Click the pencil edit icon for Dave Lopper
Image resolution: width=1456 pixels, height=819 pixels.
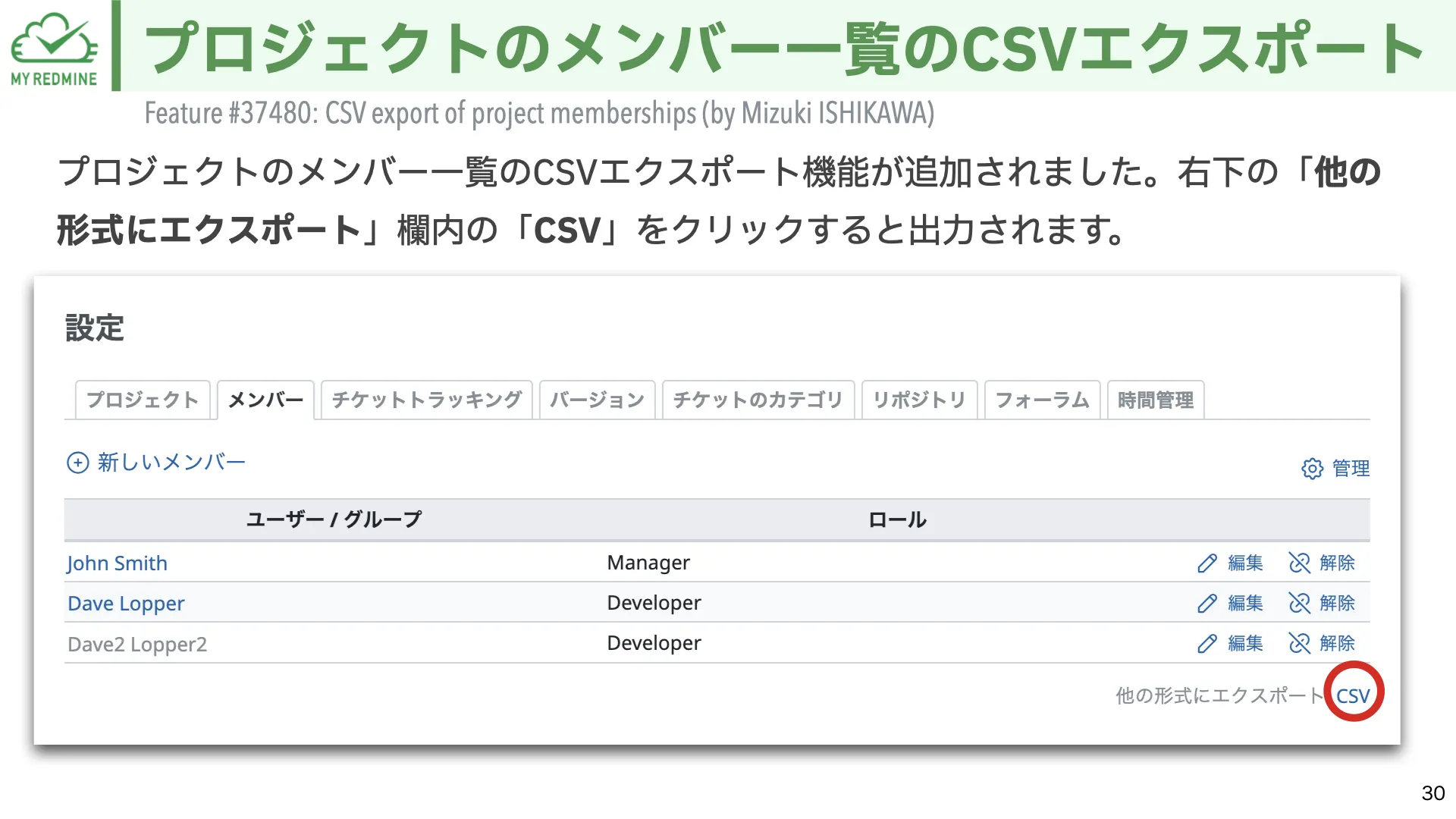[1207, 604]
